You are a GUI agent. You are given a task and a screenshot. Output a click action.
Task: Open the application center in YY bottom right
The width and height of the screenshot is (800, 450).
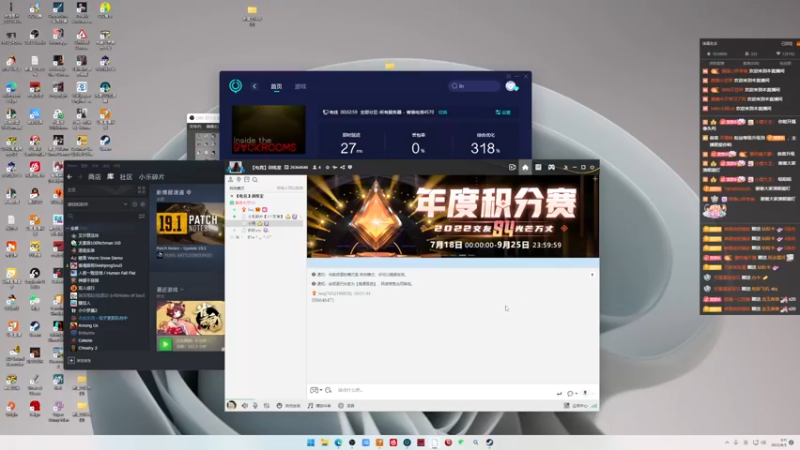pyautogui.click(x=576, y=406)
